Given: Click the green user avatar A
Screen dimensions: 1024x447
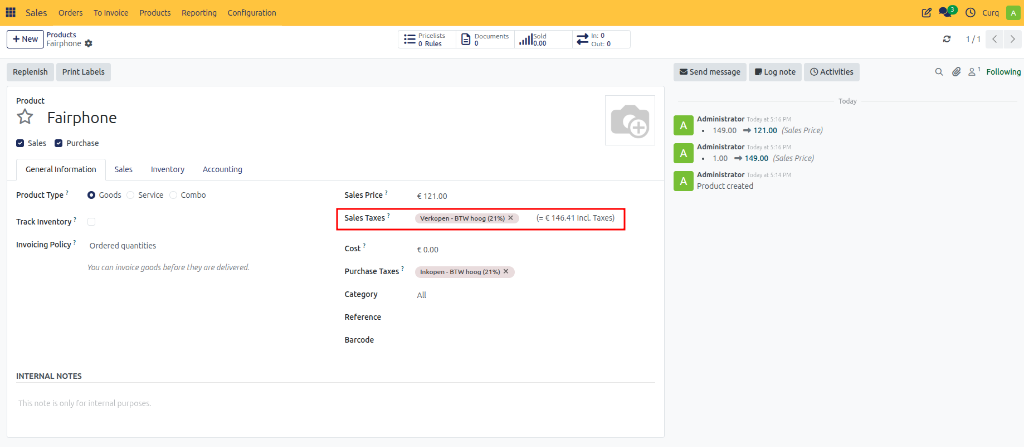Looking at the screenshot, I should click(x=1012, y=12).
